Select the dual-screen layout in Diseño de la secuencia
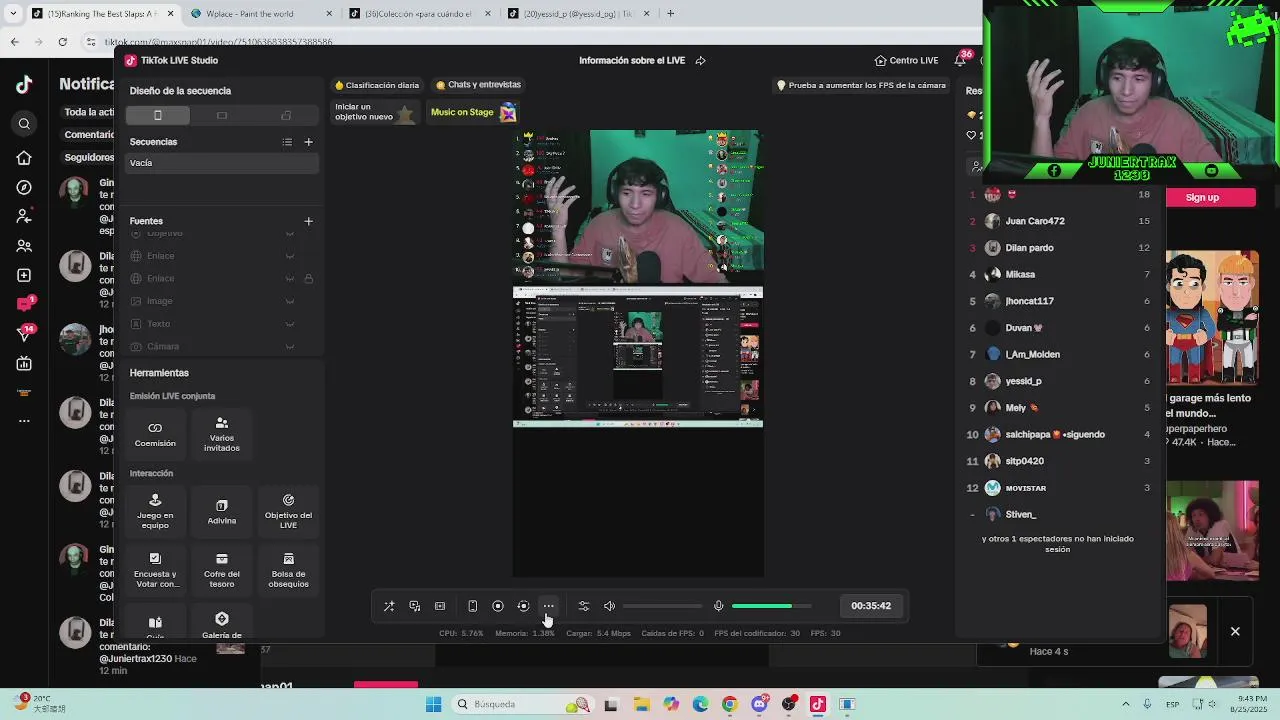 (286, 115)
